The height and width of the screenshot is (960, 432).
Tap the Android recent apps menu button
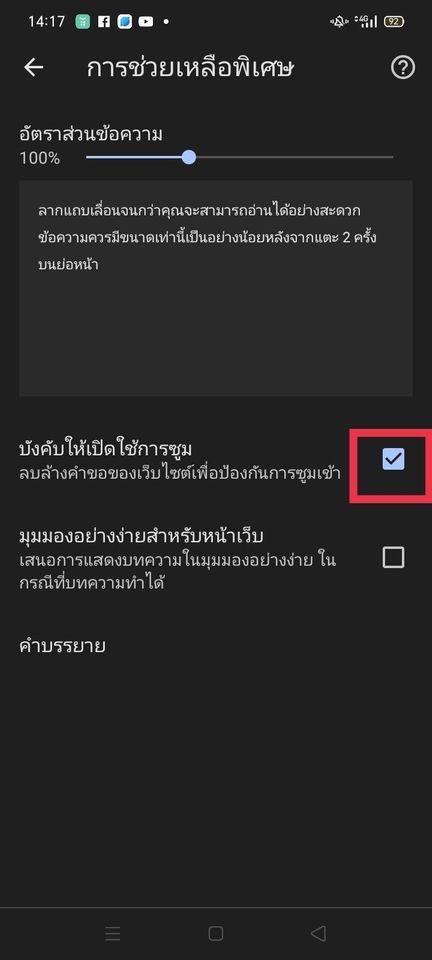(x=113, y=933)
